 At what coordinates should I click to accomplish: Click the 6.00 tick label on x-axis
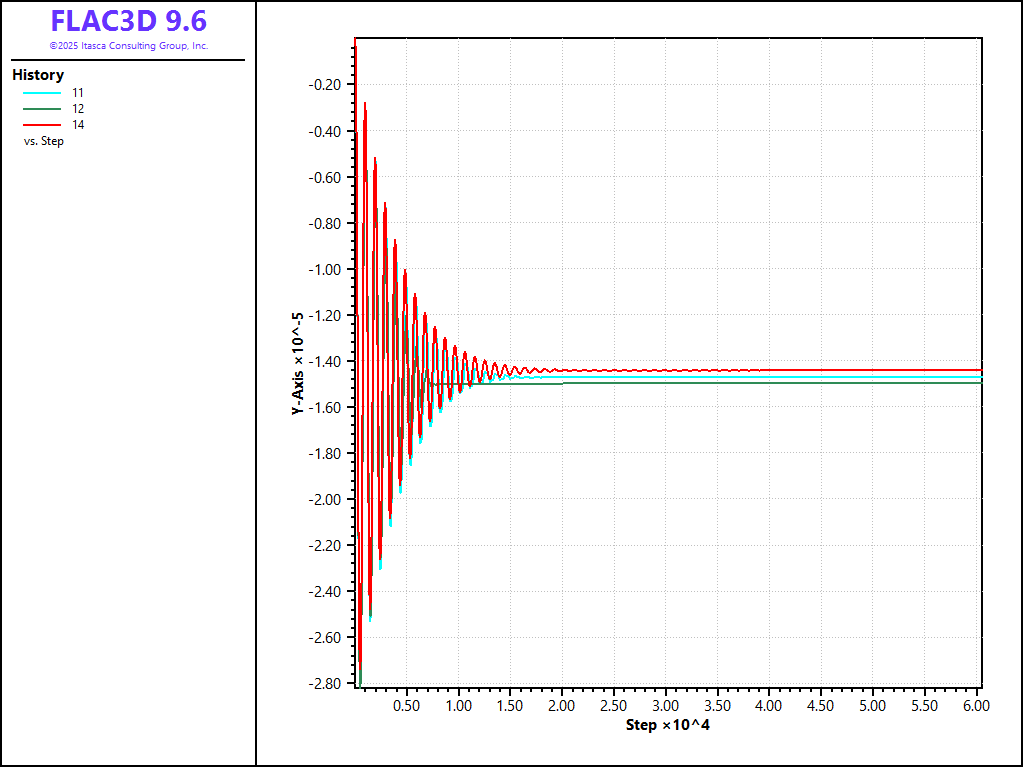tap(976, 705)
